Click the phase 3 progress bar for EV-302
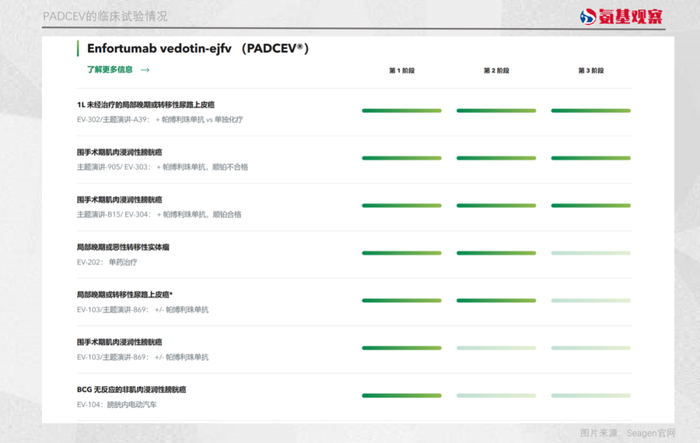Screen dimensions: 700x443 pos(591,111)
